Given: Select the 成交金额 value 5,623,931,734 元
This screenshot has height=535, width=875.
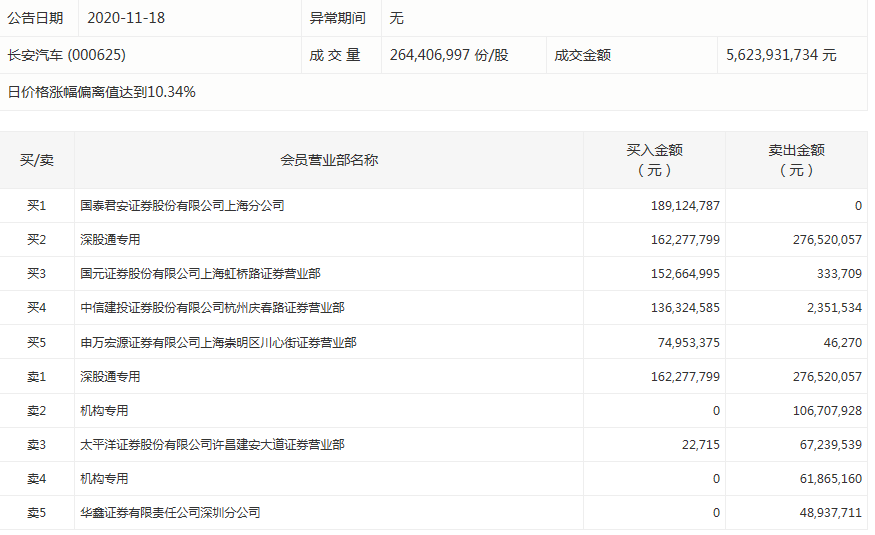Looking at the screenshot, I should tap(781, 55).
